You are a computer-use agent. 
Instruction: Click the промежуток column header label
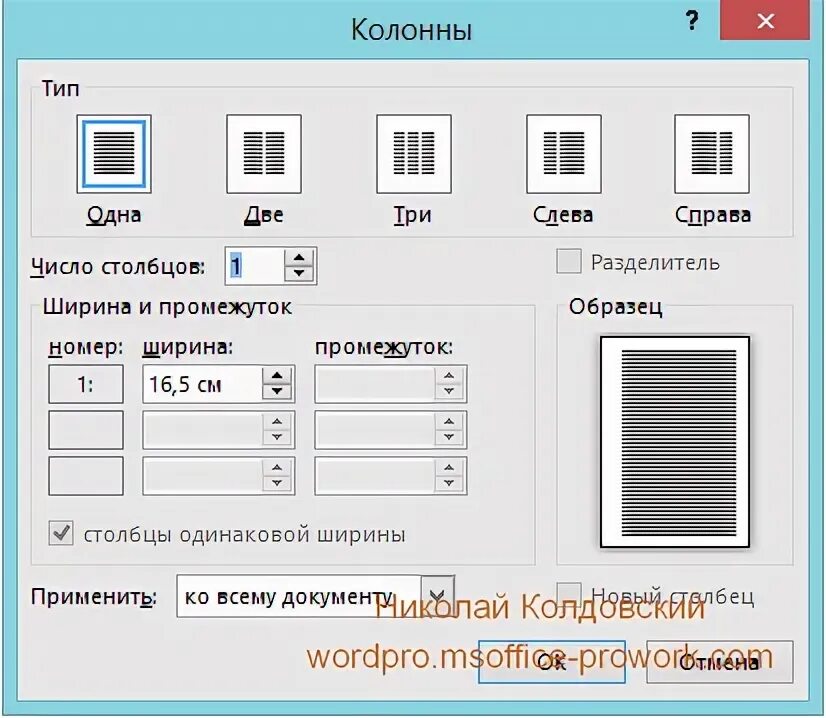pos(384,348)
